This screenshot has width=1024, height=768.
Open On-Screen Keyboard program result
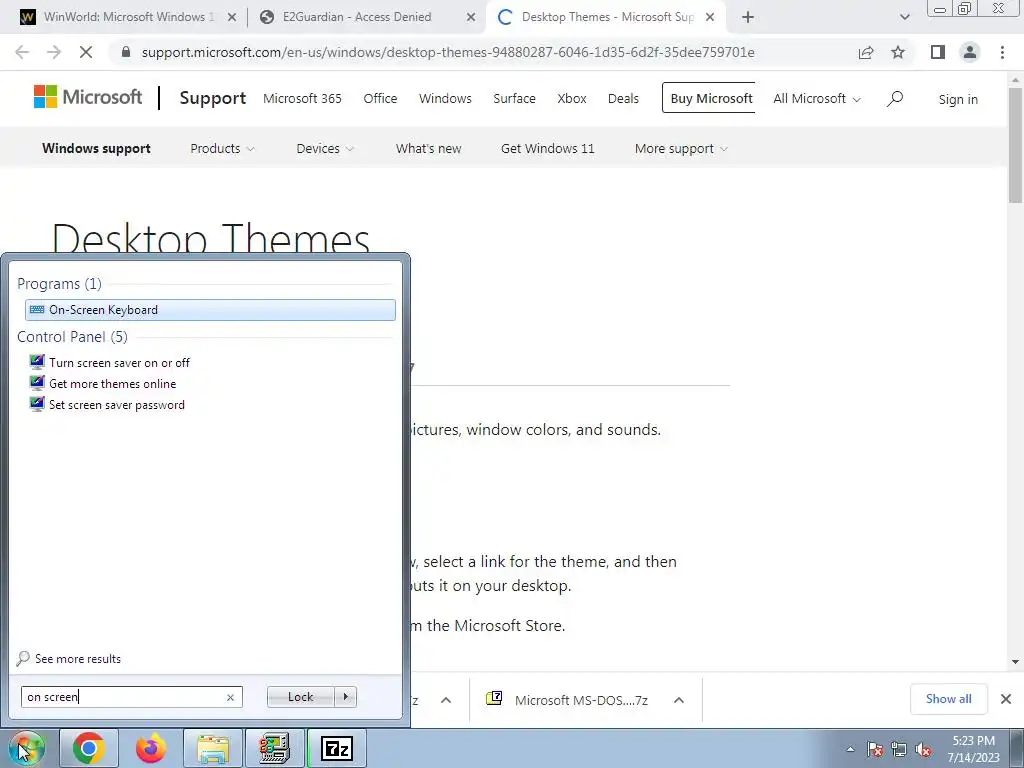tap(210, 310)
